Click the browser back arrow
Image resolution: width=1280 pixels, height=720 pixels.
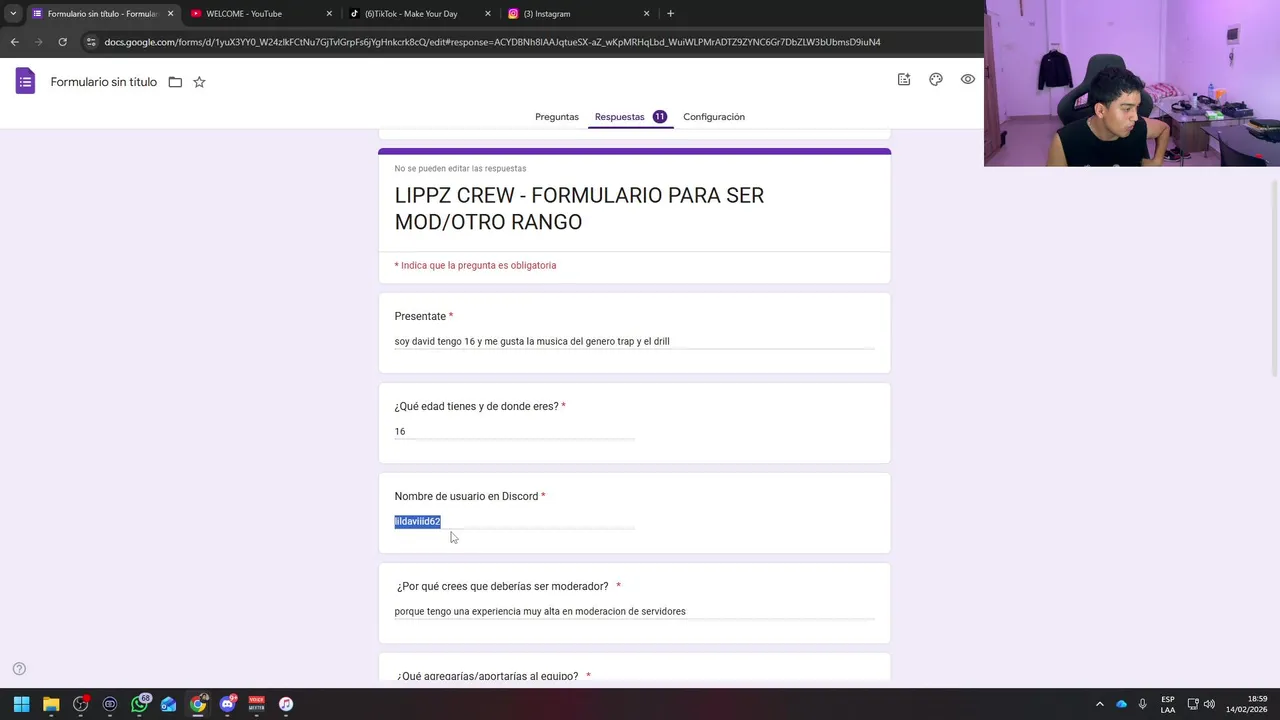tap(14, 42)
